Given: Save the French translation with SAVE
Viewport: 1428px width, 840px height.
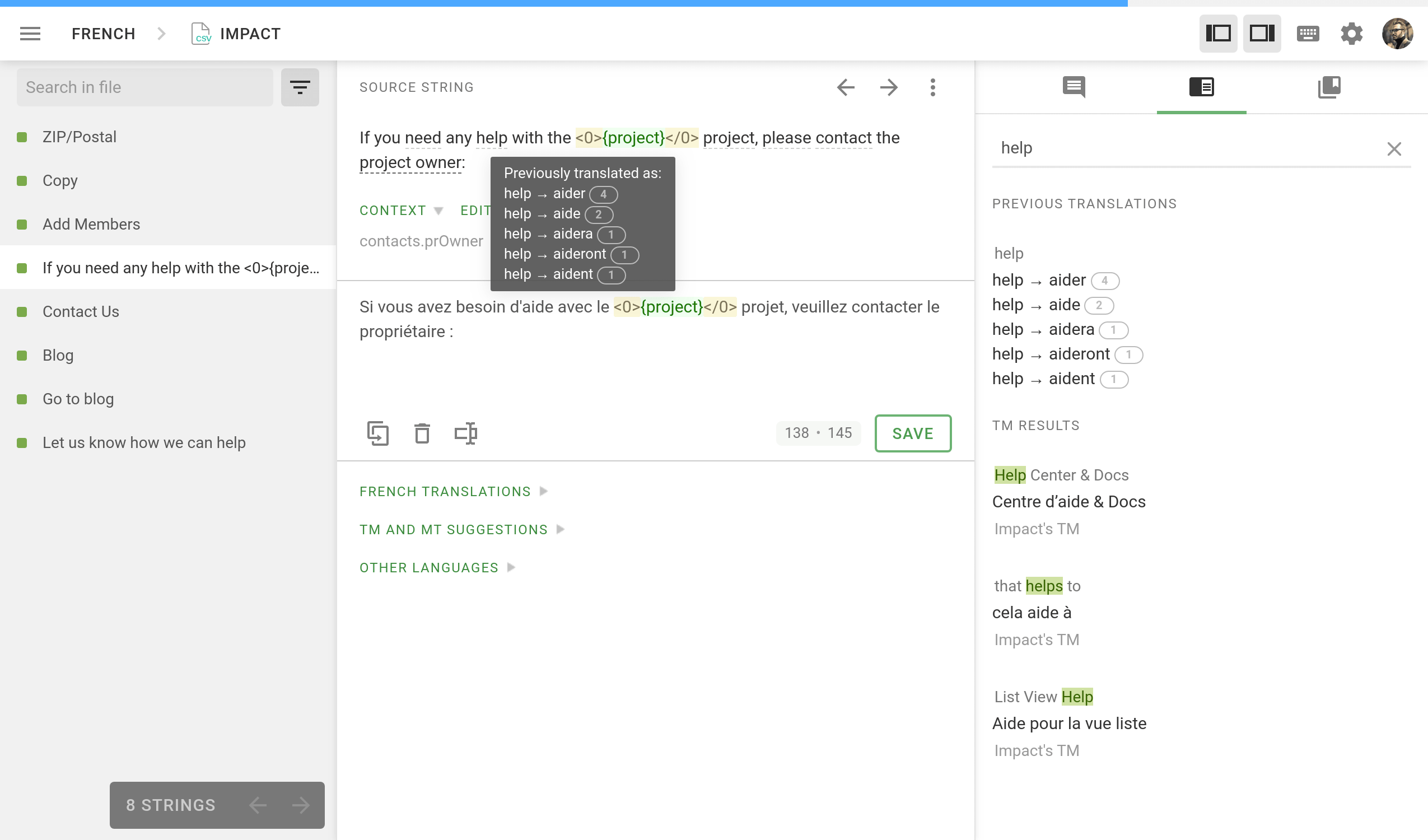Looking at the screenshot, I should [912, 433].
